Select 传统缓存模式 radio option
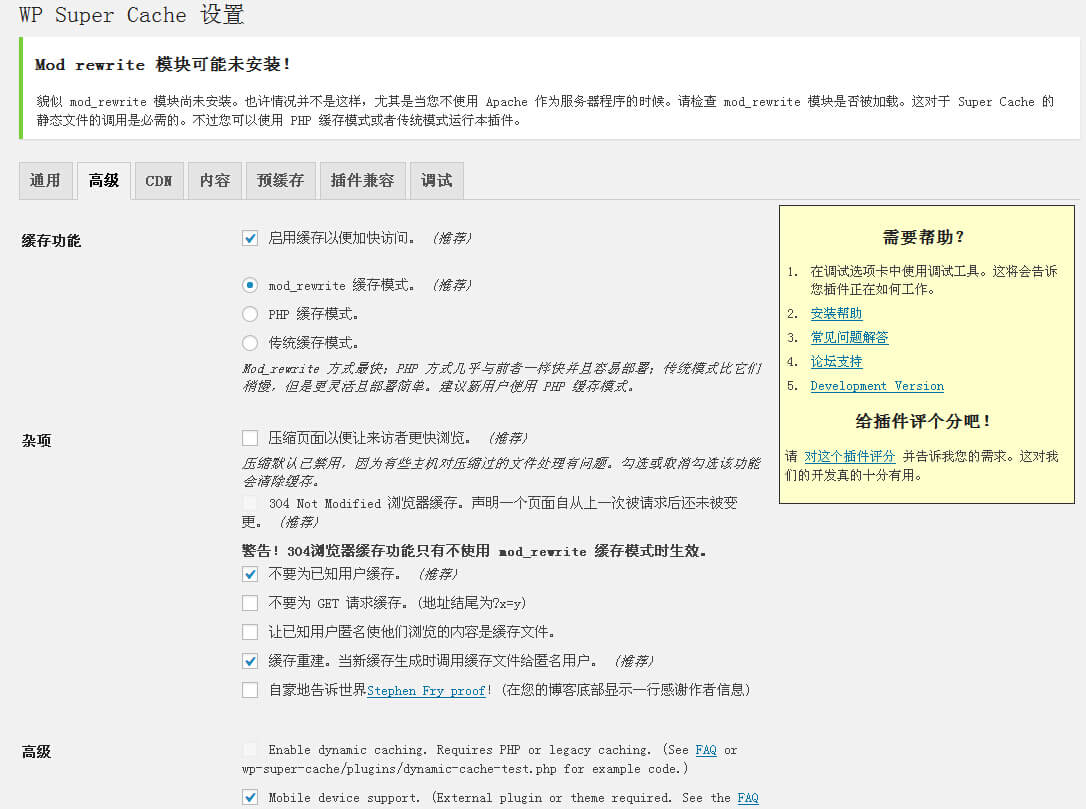The image size is (1086, 809). pyautogui.click(x=250, y=343)
